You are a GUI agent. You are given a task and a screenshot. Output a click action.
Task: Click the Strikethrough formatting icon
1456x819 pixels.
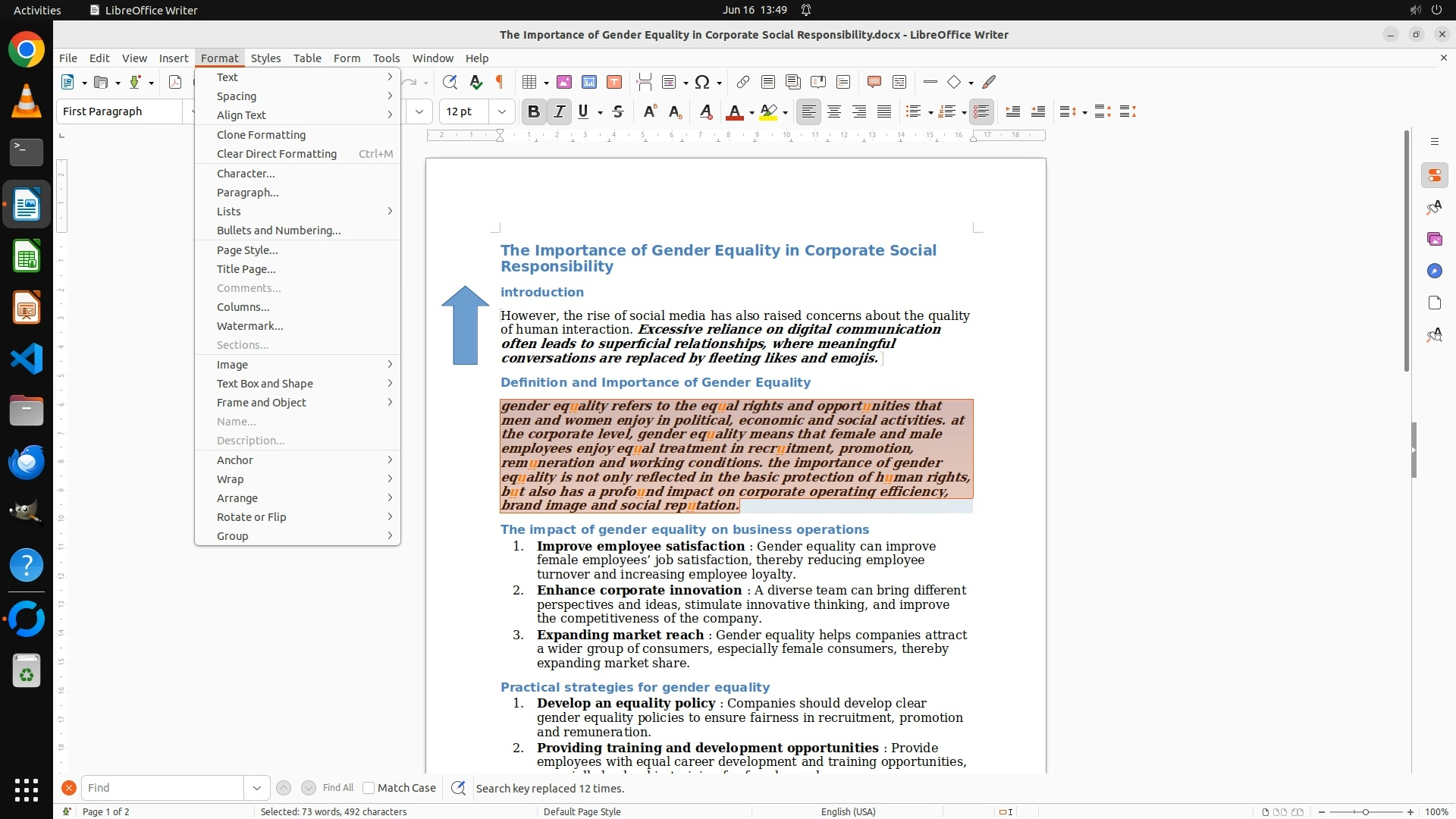pos(618,111)
